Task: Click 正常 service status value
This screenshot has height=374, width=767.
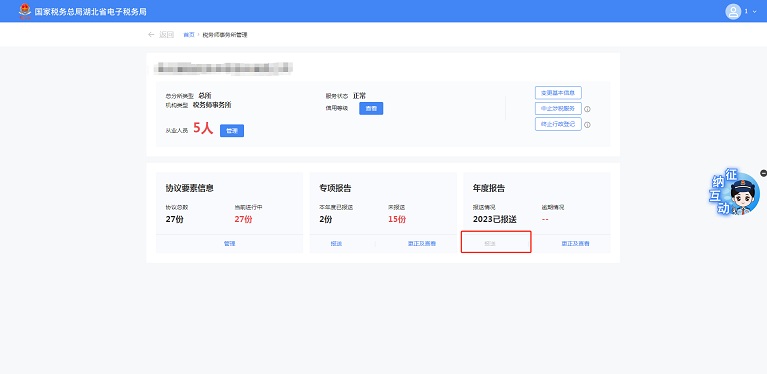Action: tap(360, 96)
